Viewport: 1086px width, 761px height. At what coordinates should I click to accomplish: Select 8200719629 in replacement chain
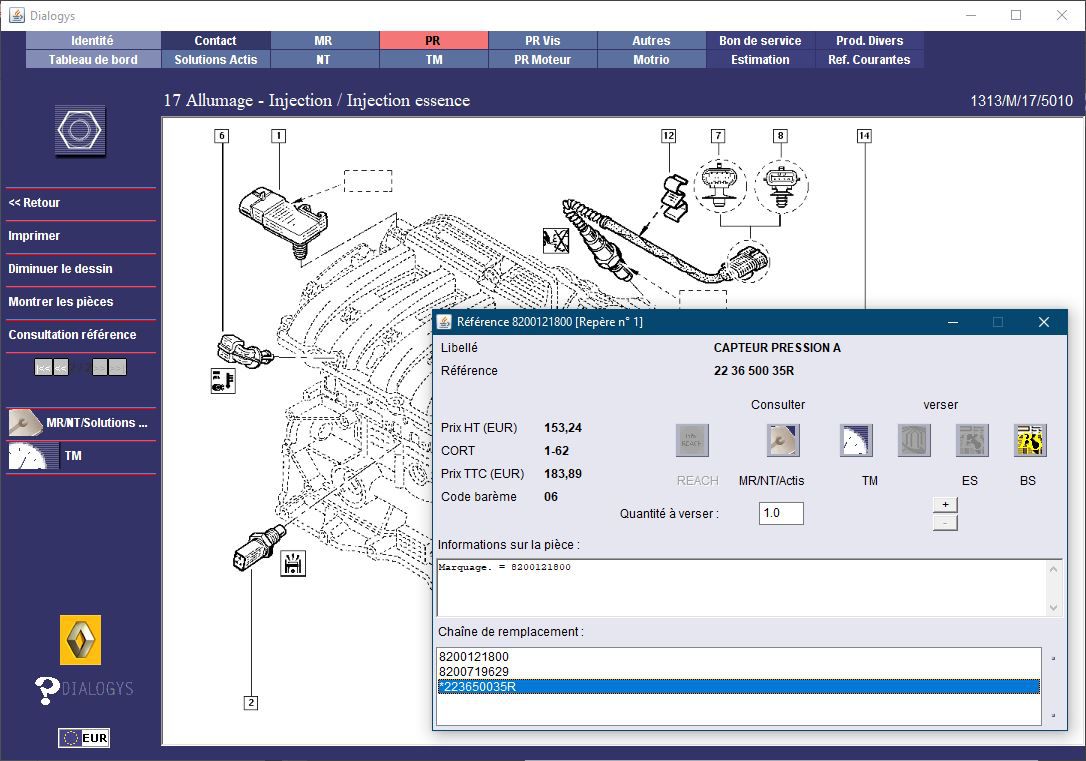[738, 672]
